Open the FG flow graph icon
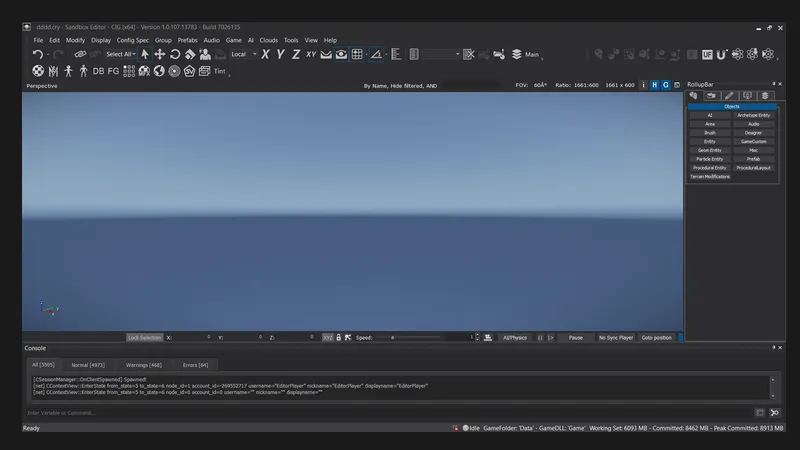Screen dimensions: 800x450 click(113, 71)
